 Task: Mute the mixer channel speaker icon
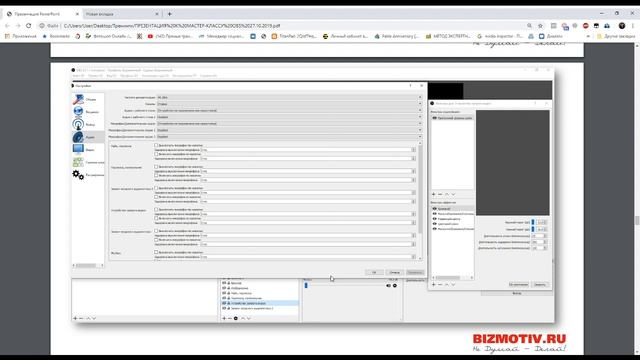pyautogui.click(x=389, y=286)
